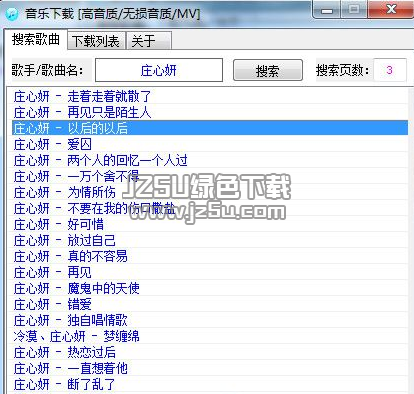This screenshot has width=414, height=394.
Task: Select song 再见只是陌生人
Action: point(210,113)
